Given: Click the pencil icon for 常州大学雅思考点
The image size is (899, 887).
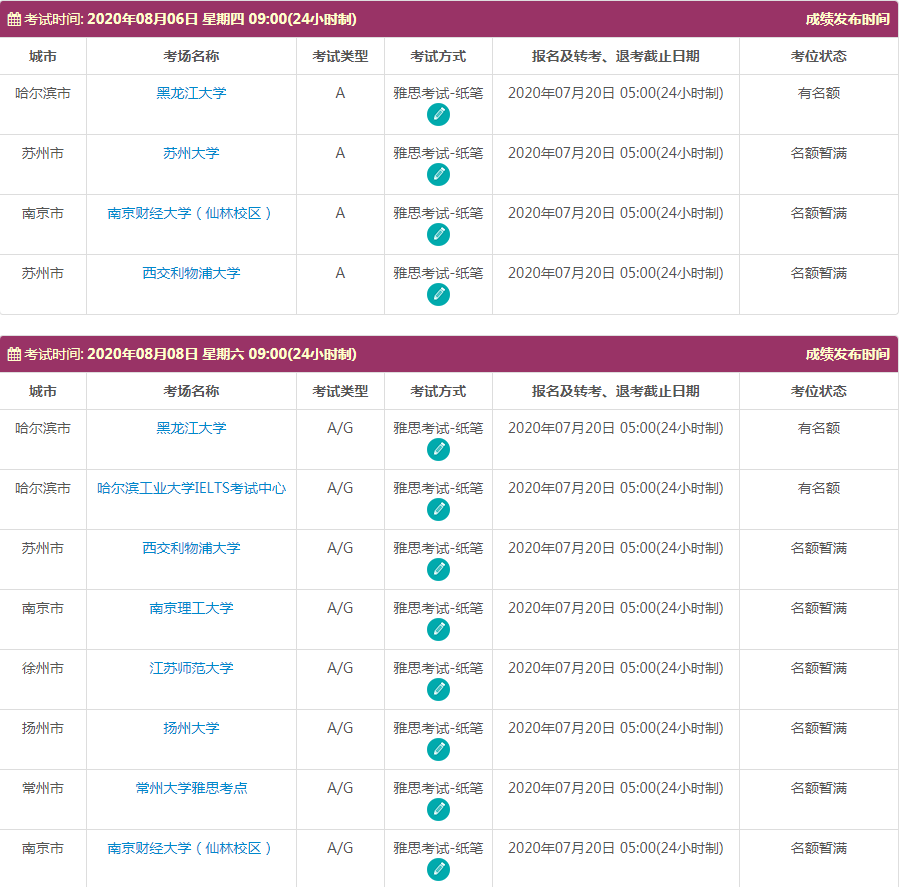Looking at the screenshot, I should tap(438, 808).
